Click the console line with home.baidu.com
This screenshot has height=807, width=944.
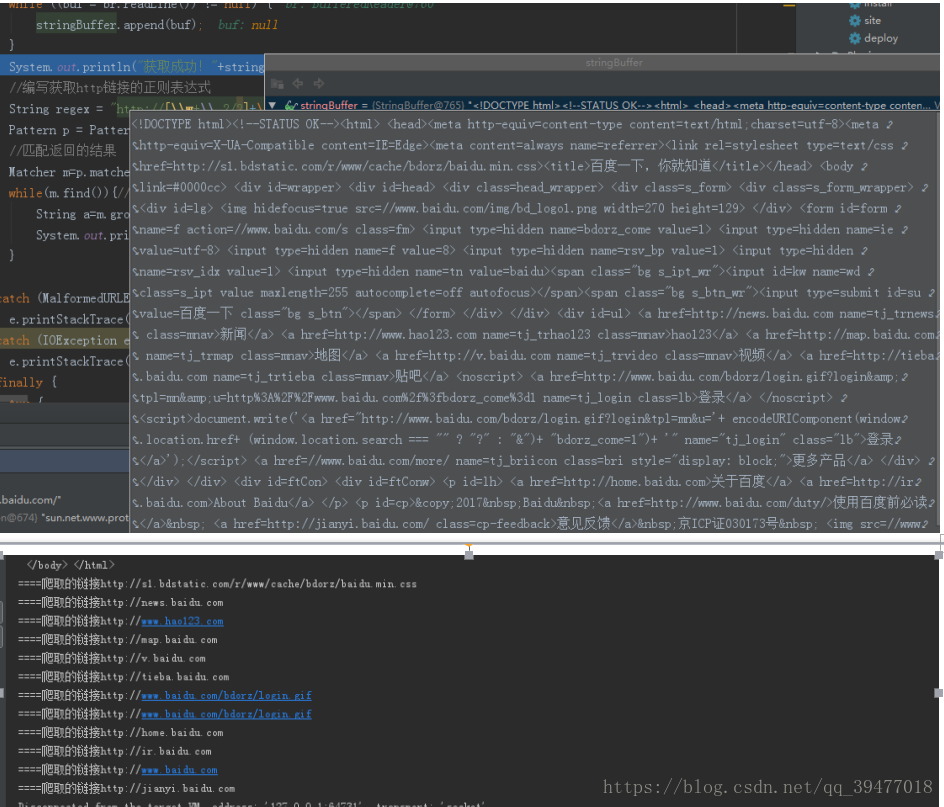tap(120, 733)
